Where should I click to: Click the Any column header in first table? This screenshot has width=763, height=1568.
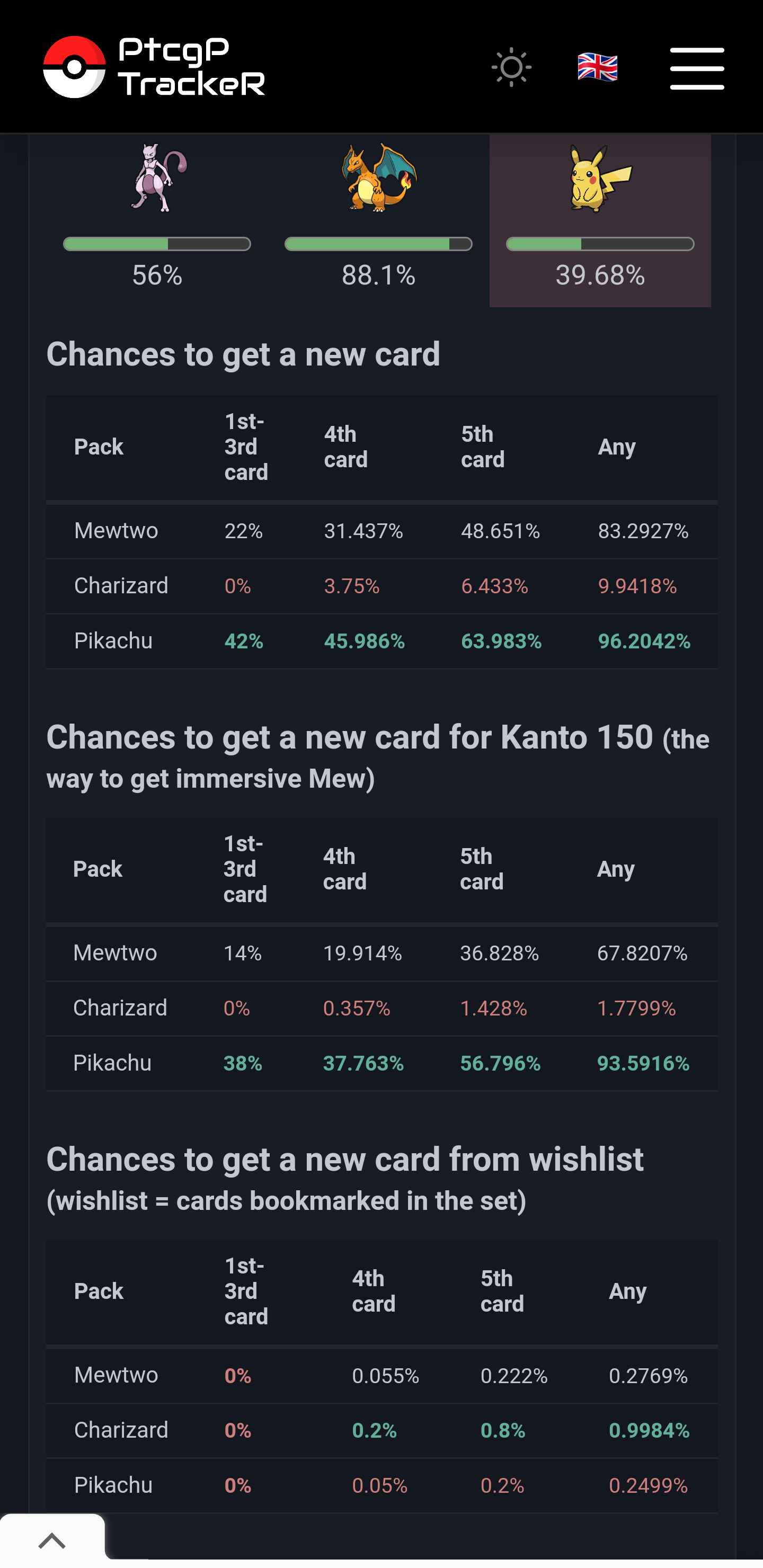(616, 447)
